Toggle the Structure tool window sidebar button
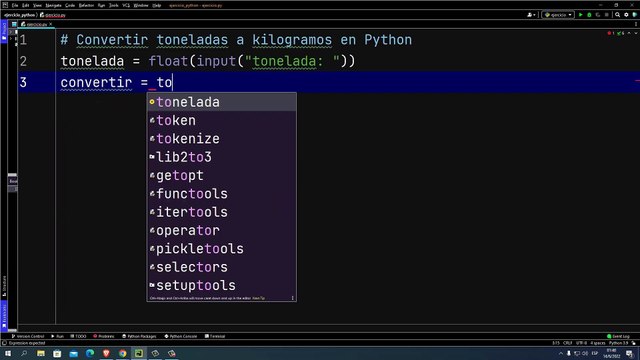Image resolution: width=640 pixels, height=360 pixels. click(4, 286)
